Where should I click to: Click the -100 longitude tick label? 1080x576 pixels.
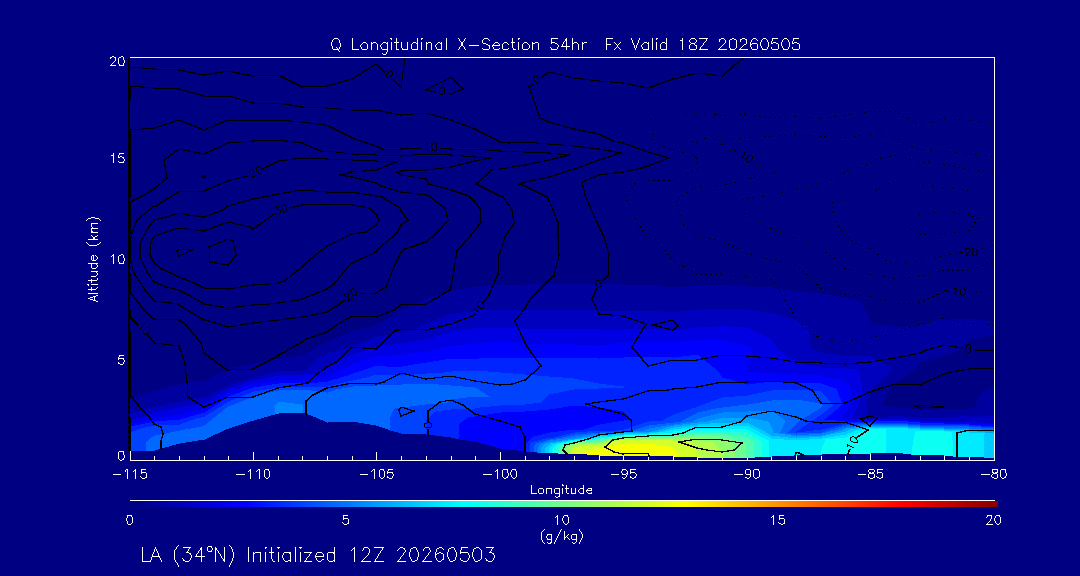[499, 475]
